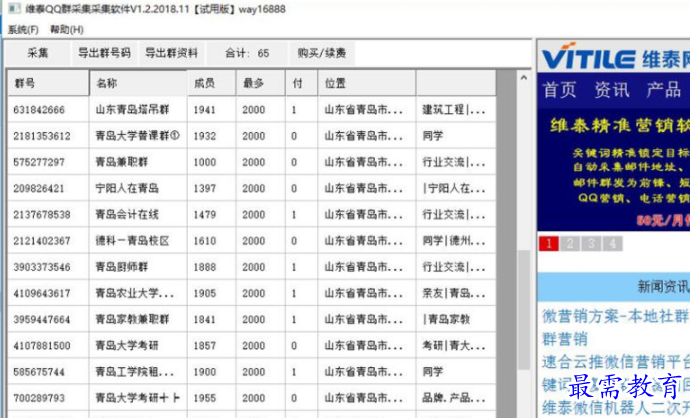
Task: Select group number 4107881500
Action: coord(42,345)
